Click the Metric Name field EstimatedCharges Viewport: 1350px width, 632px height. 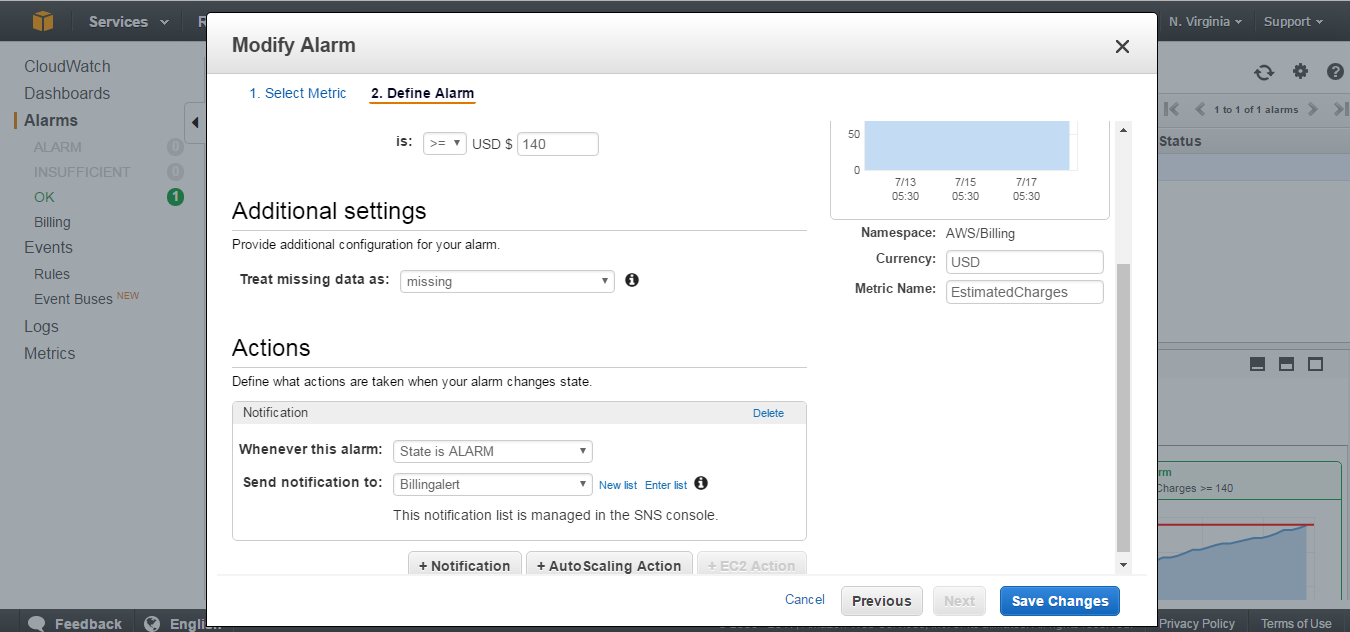click(x=1025, y=292)
